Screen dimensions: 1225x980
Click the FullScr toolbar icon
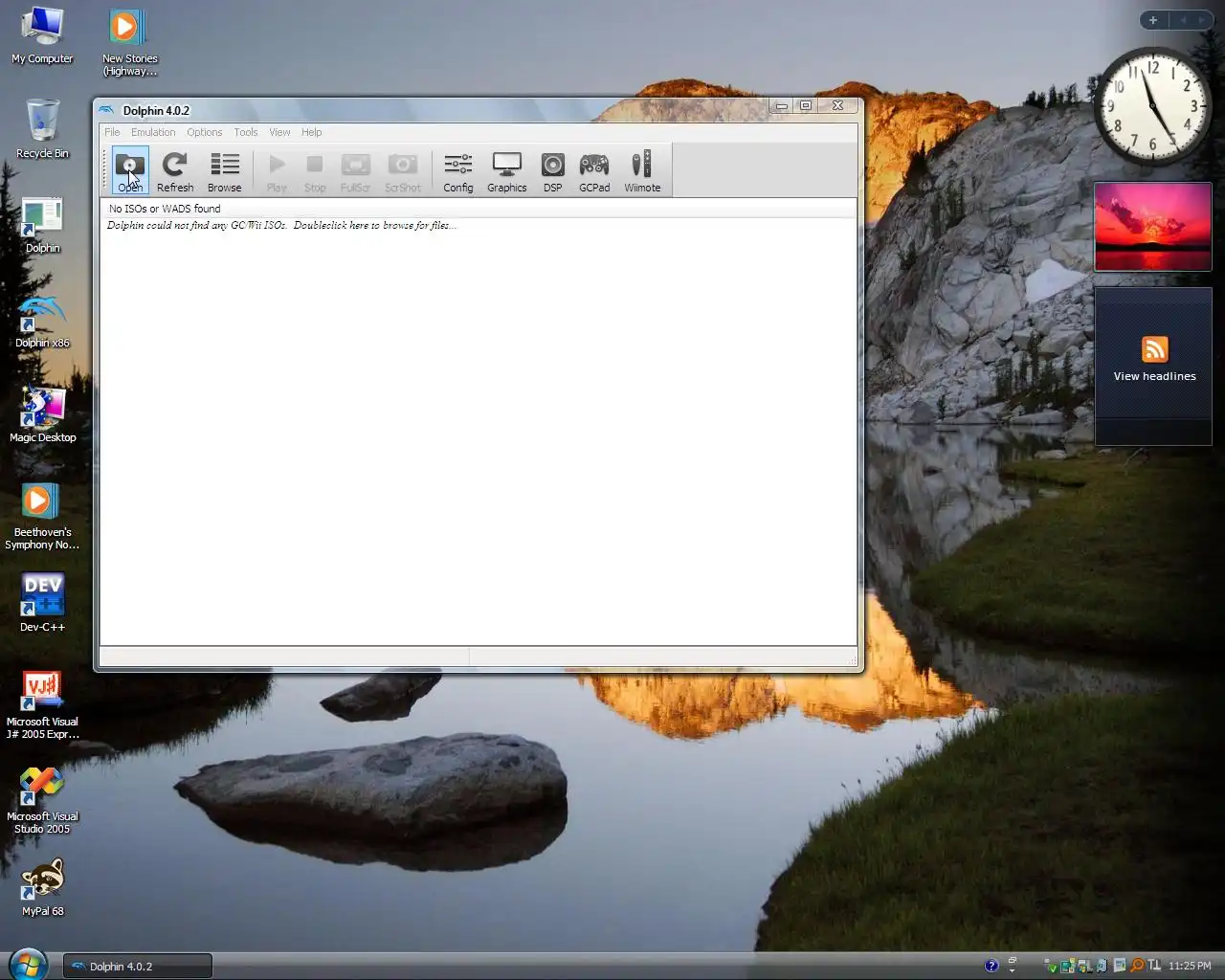point(355,170)
